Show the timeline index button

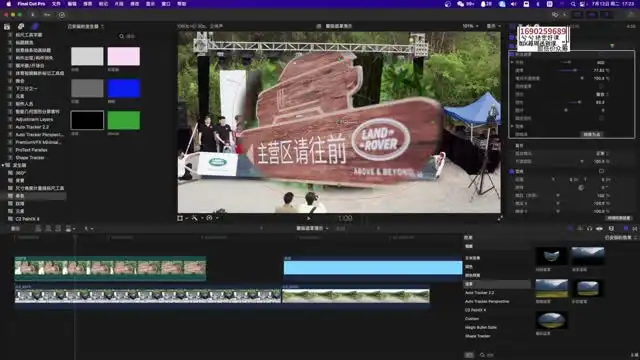[x=16, y=229]
